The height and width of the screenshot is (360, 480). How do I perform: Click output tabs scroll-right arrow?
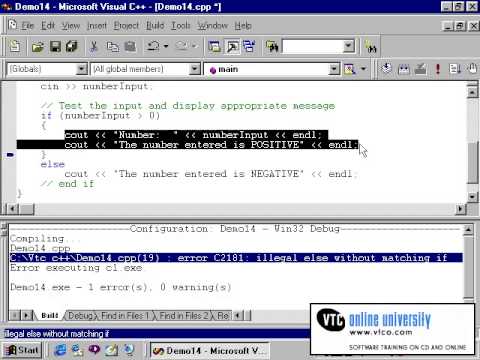tap(26, 315)
